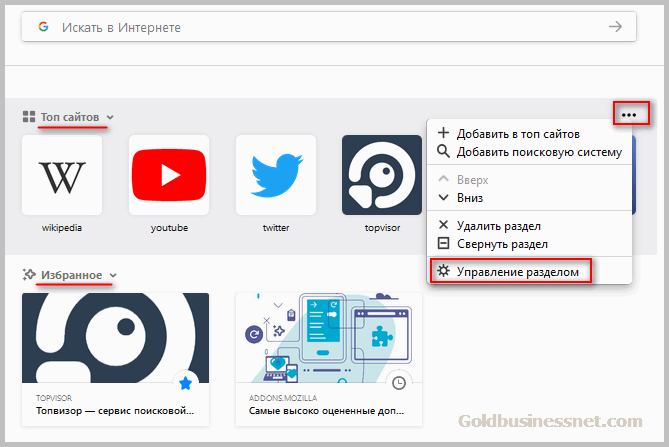
Task: Select "Вниз" to move section down
Action: [x=529, y=197]
